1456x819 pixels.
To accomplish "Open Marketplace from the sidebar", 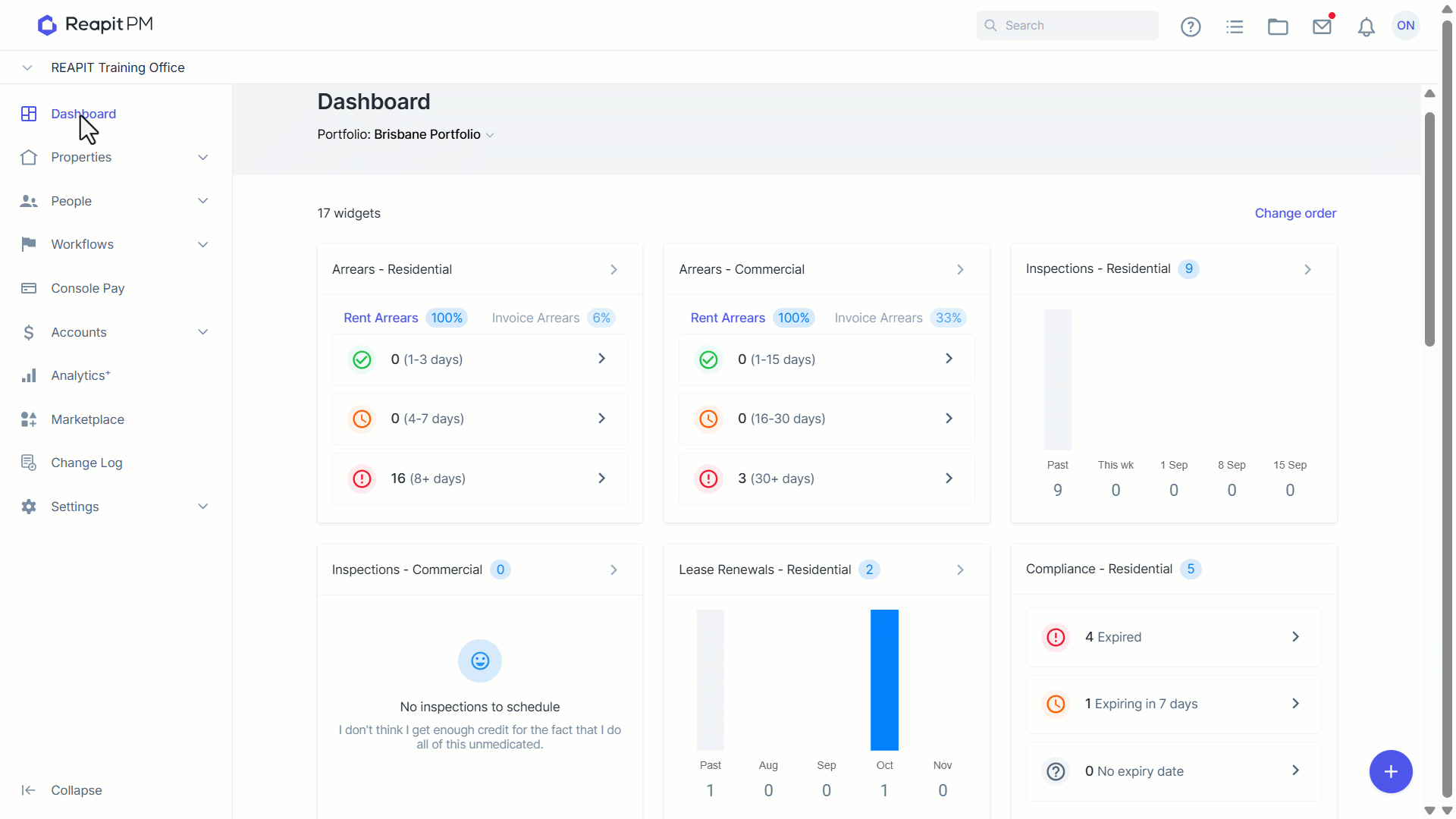I will pos(87,419).
